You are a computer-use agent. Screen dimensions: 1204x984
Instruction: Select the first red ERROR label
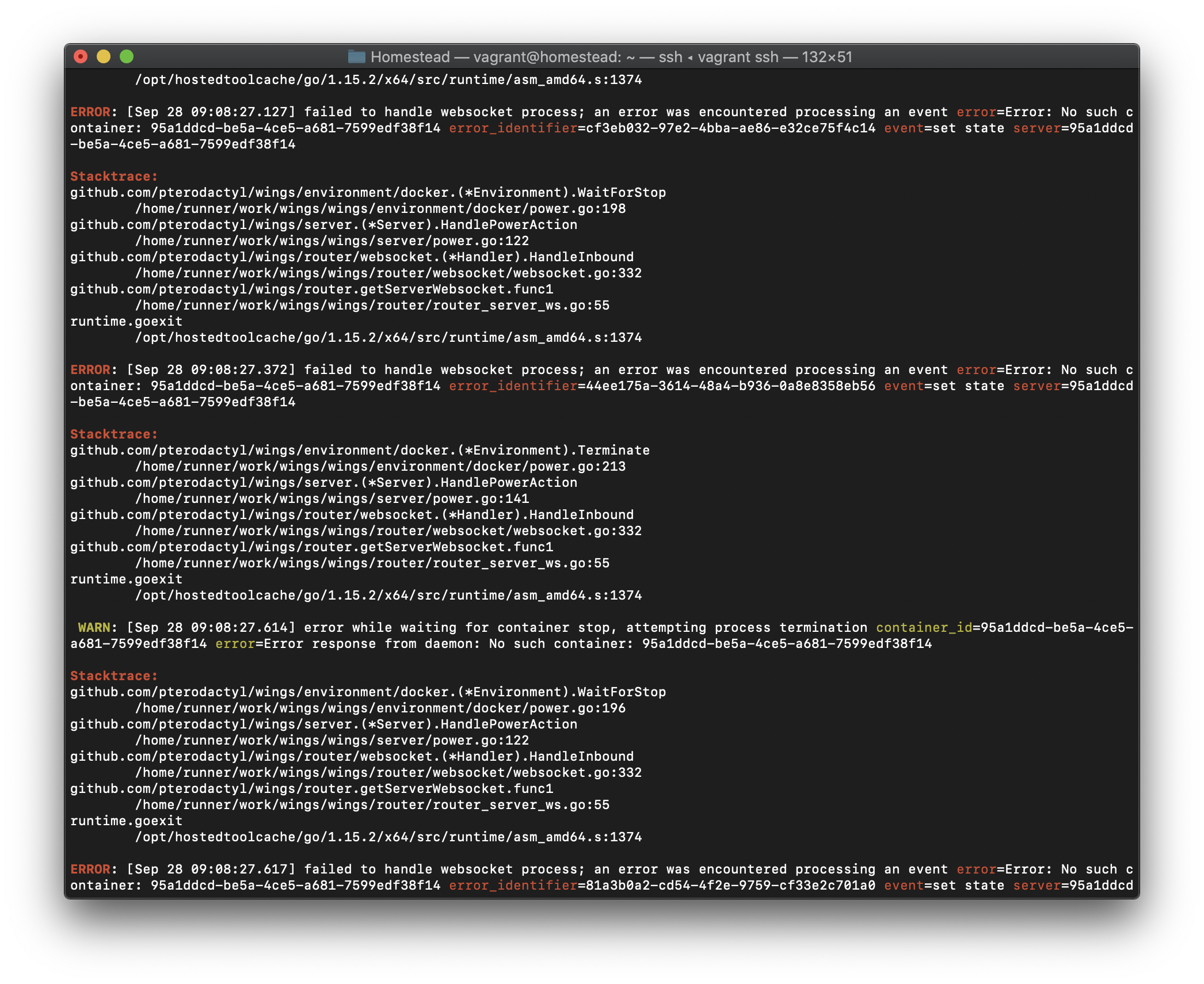click(89, 112)
